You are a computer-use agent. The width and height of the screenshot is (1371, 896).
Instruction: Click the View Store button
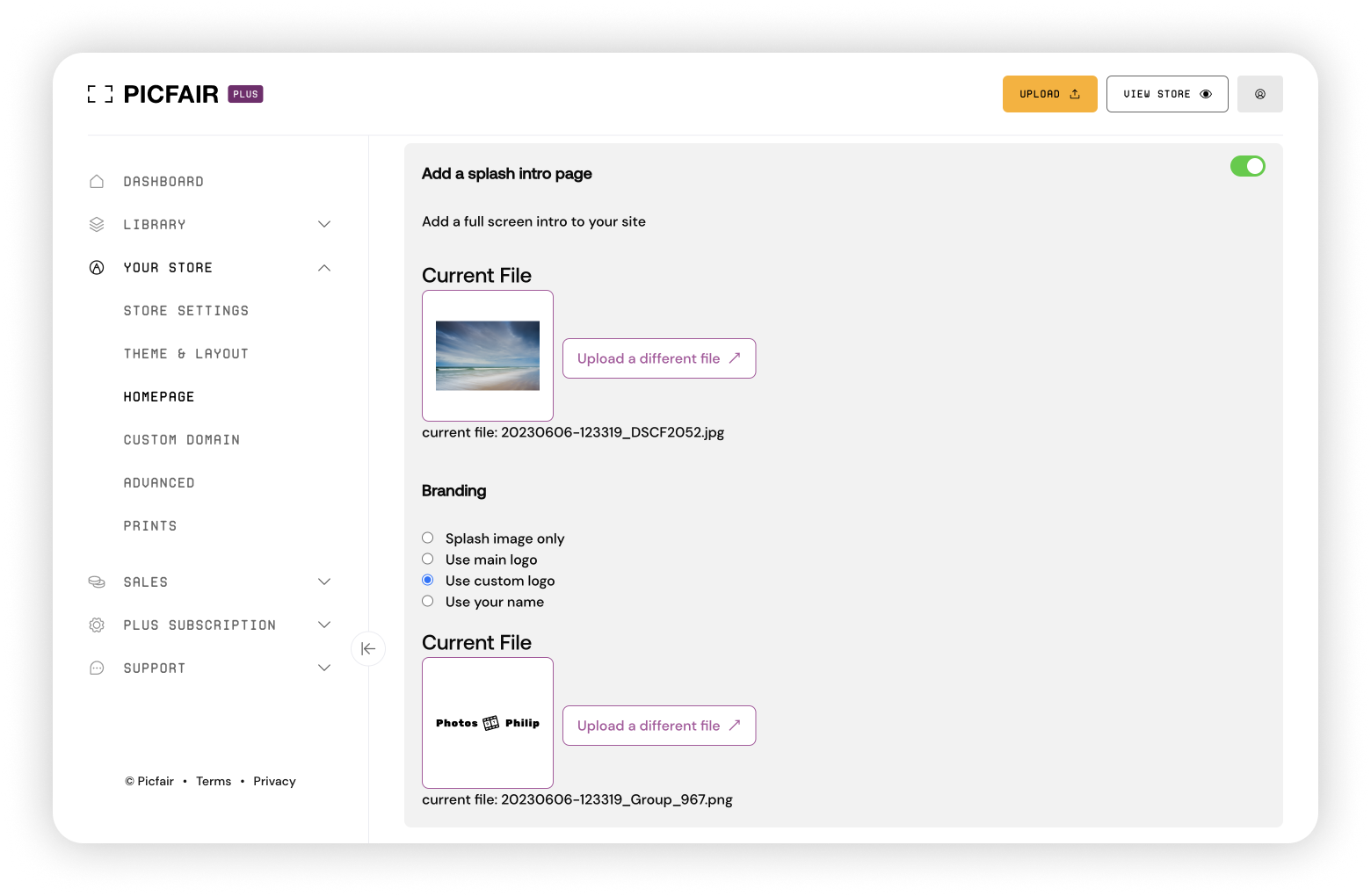[x=1166, y=94]
